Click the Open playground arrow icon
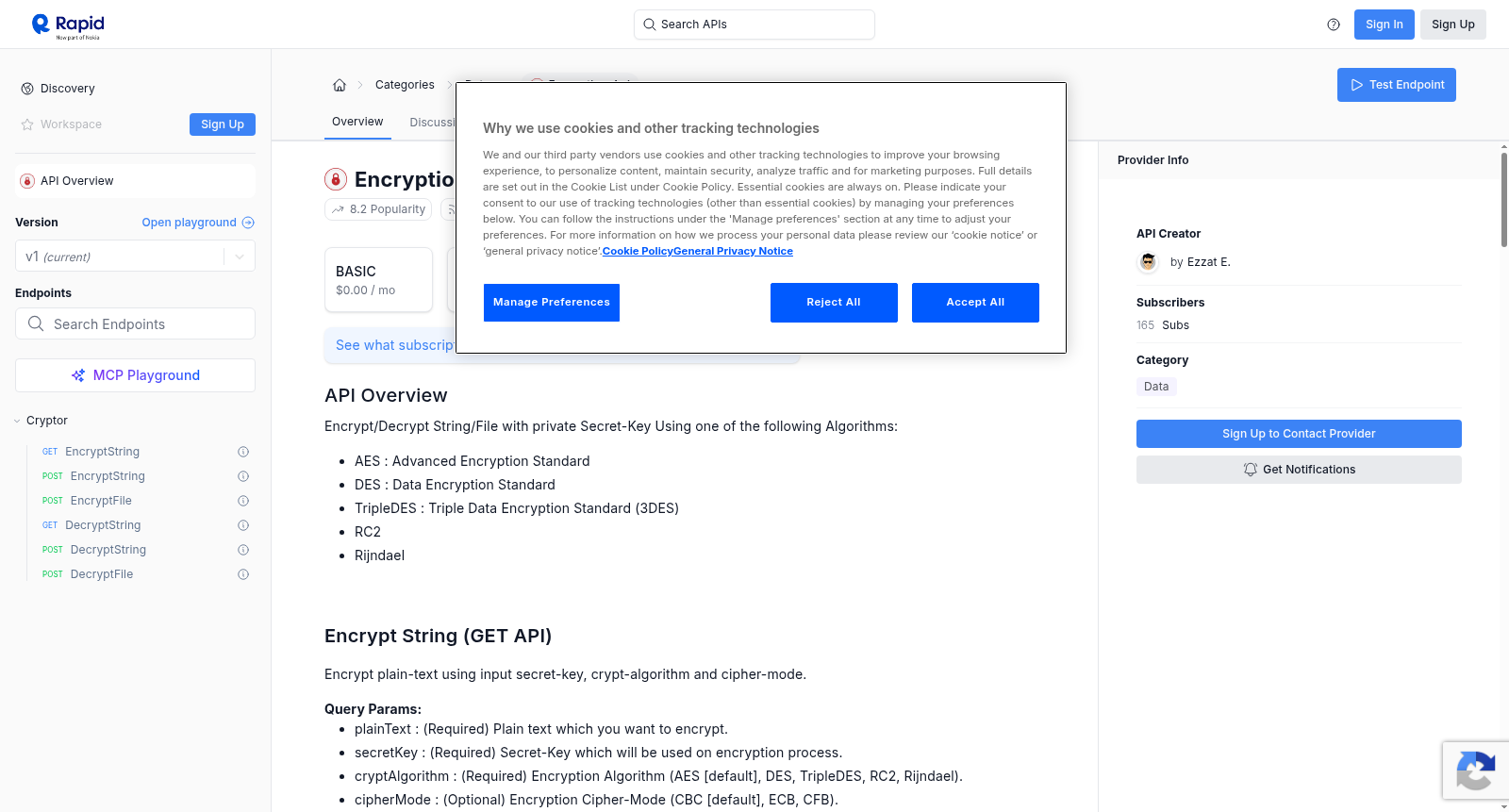This screenshot has width=1509, height=812. click(248, 223)
